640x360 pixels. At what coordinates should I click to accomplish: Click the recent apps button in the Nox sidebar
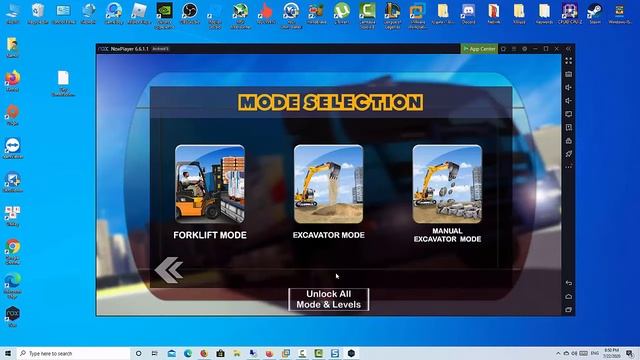click(x=569, y=310)
